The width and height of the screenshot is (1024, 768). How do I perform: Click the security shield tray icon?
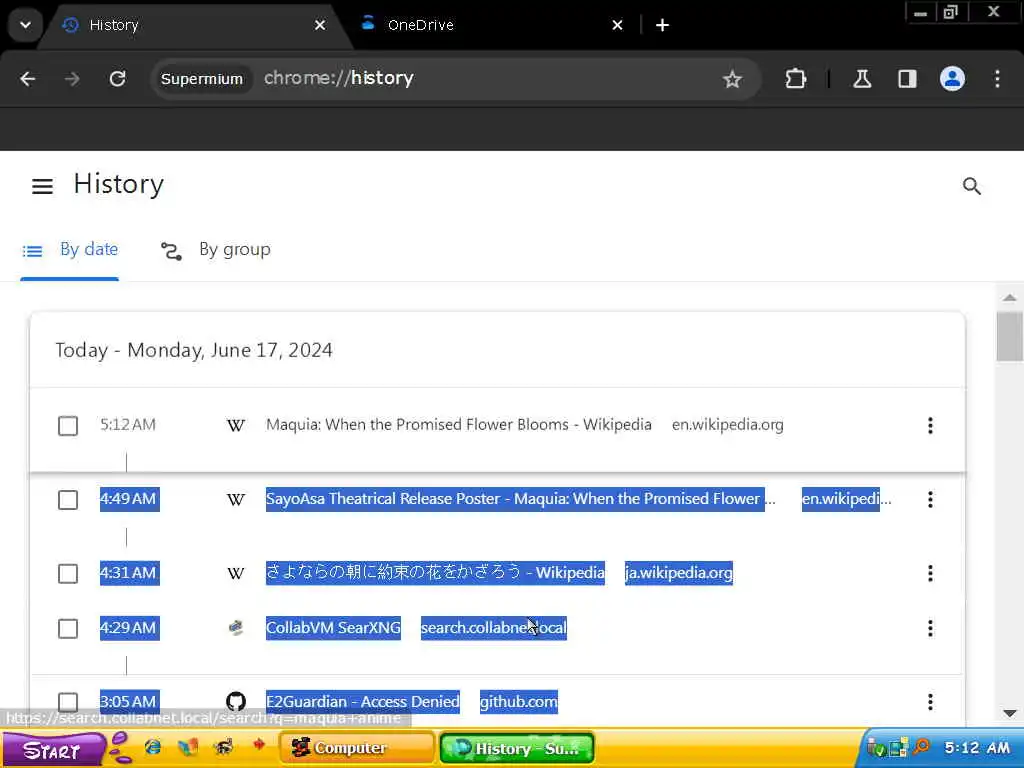(x=876, y=747)
